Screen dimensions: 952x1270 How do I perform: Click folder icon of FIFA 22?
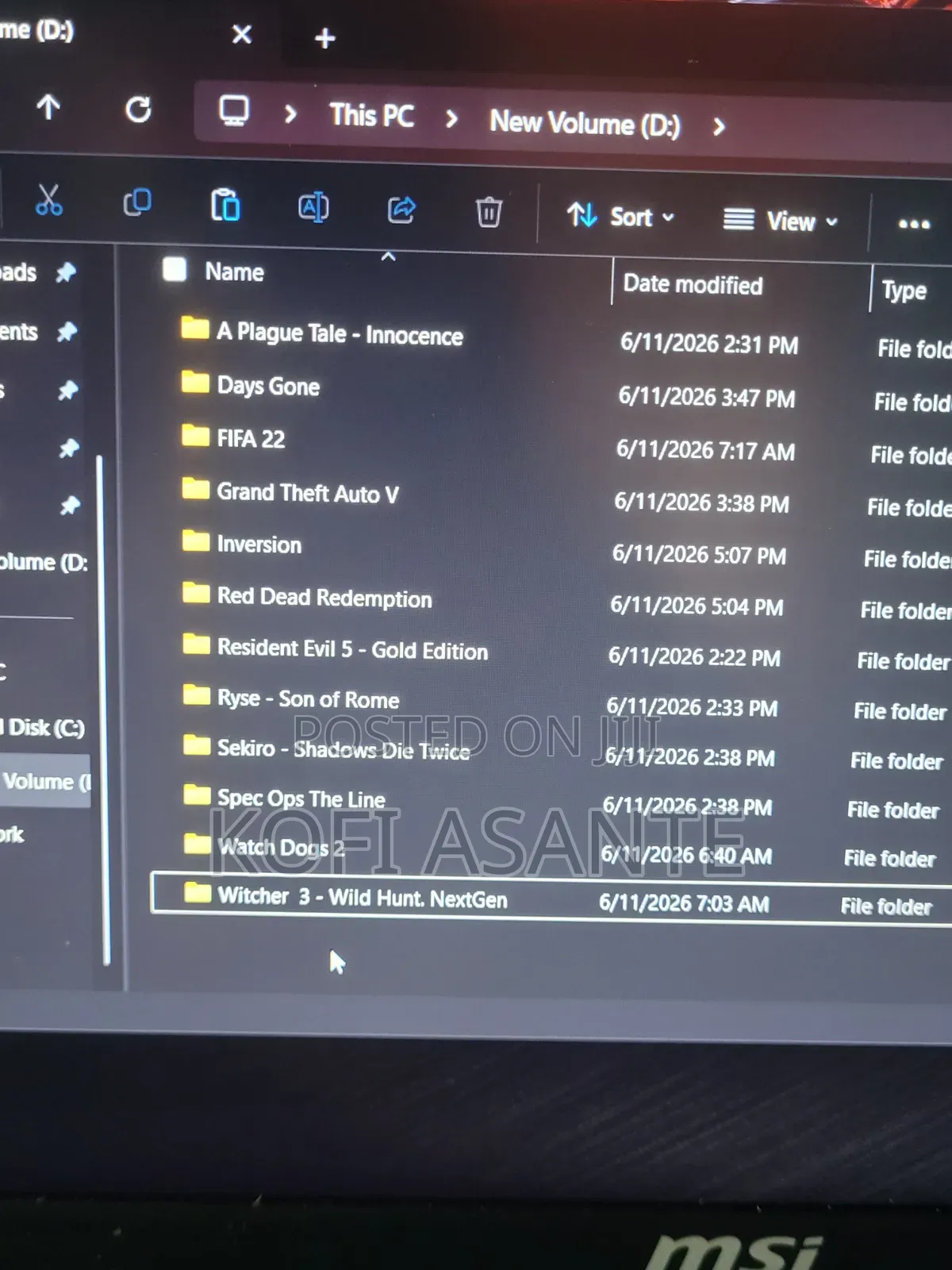(195, 435)
